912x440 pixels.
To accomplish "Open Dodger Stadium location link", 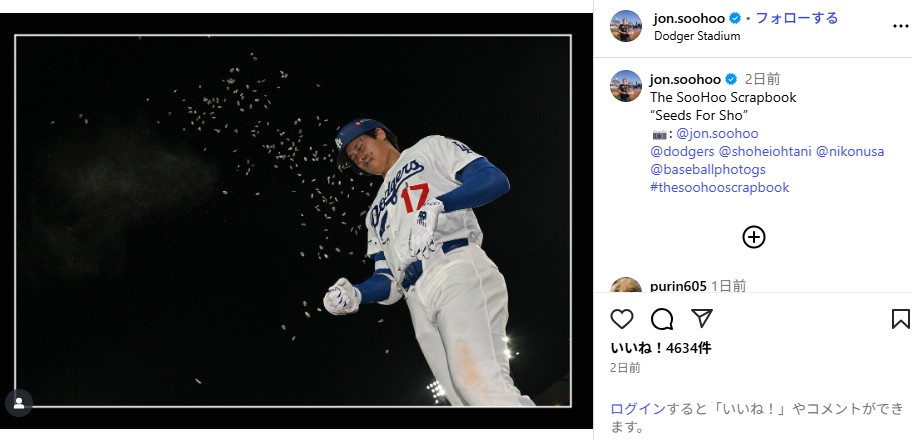I will coord(697,36).
